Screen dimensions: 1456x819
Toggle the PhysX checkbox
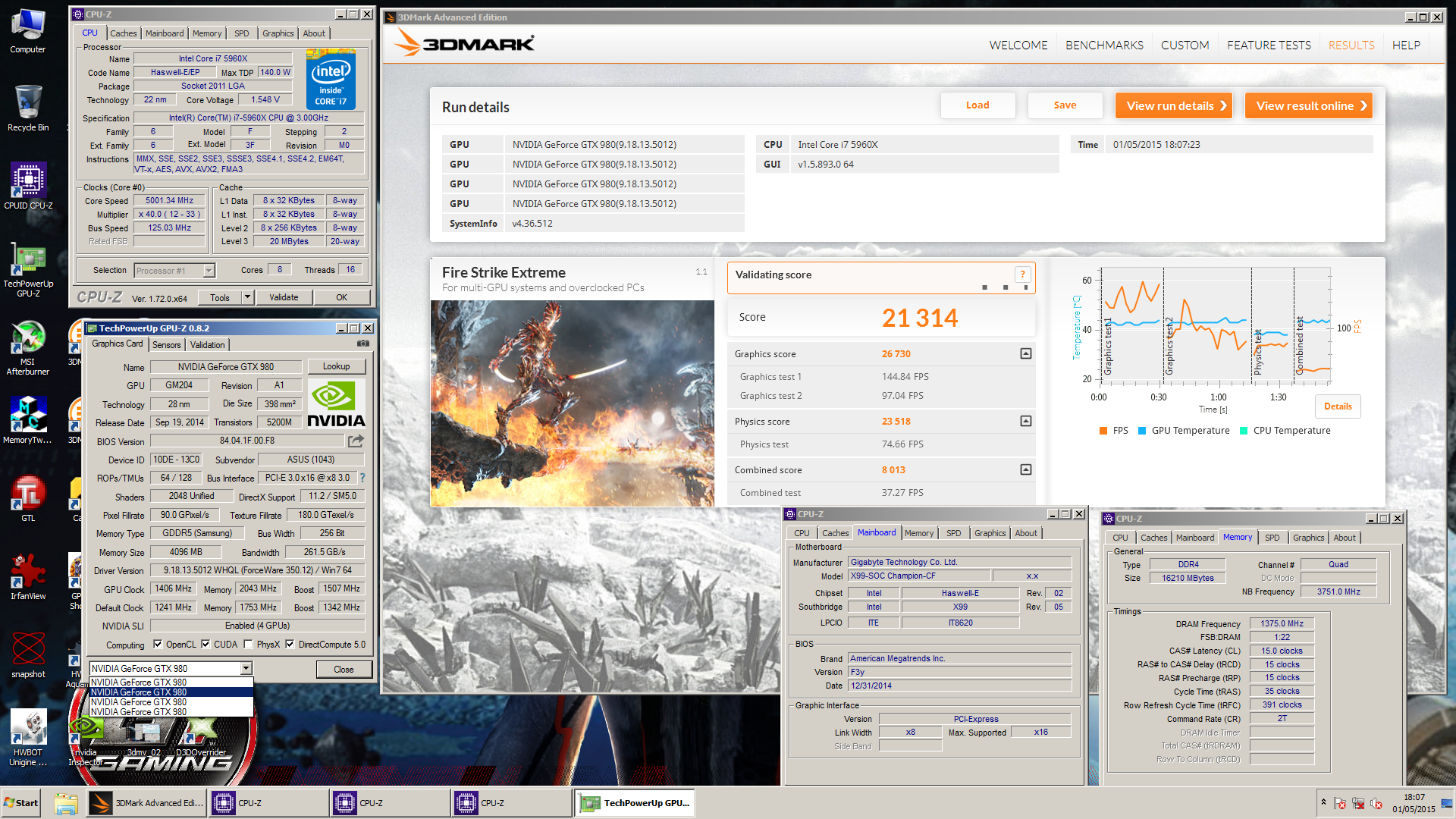click(248, 645)
